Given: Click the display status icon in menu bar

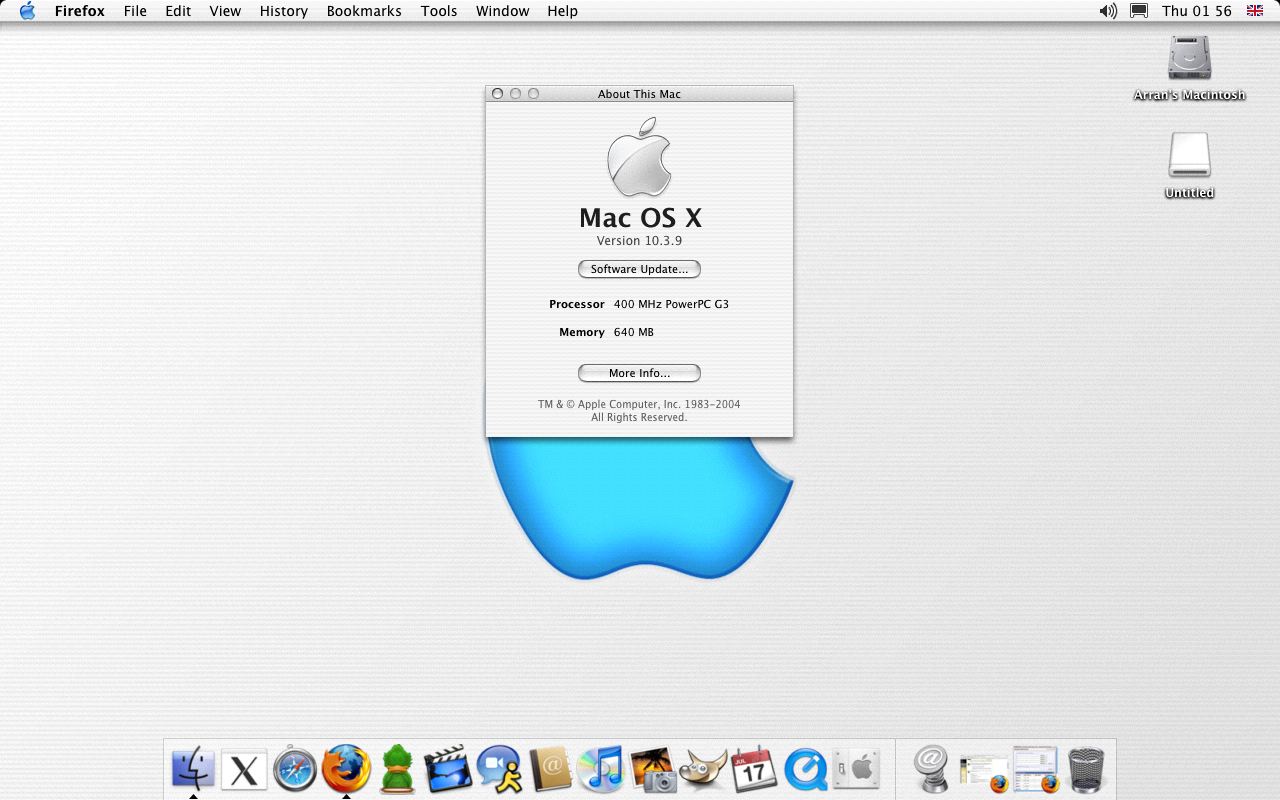Looking at the screenshot, I should 1139,11.
